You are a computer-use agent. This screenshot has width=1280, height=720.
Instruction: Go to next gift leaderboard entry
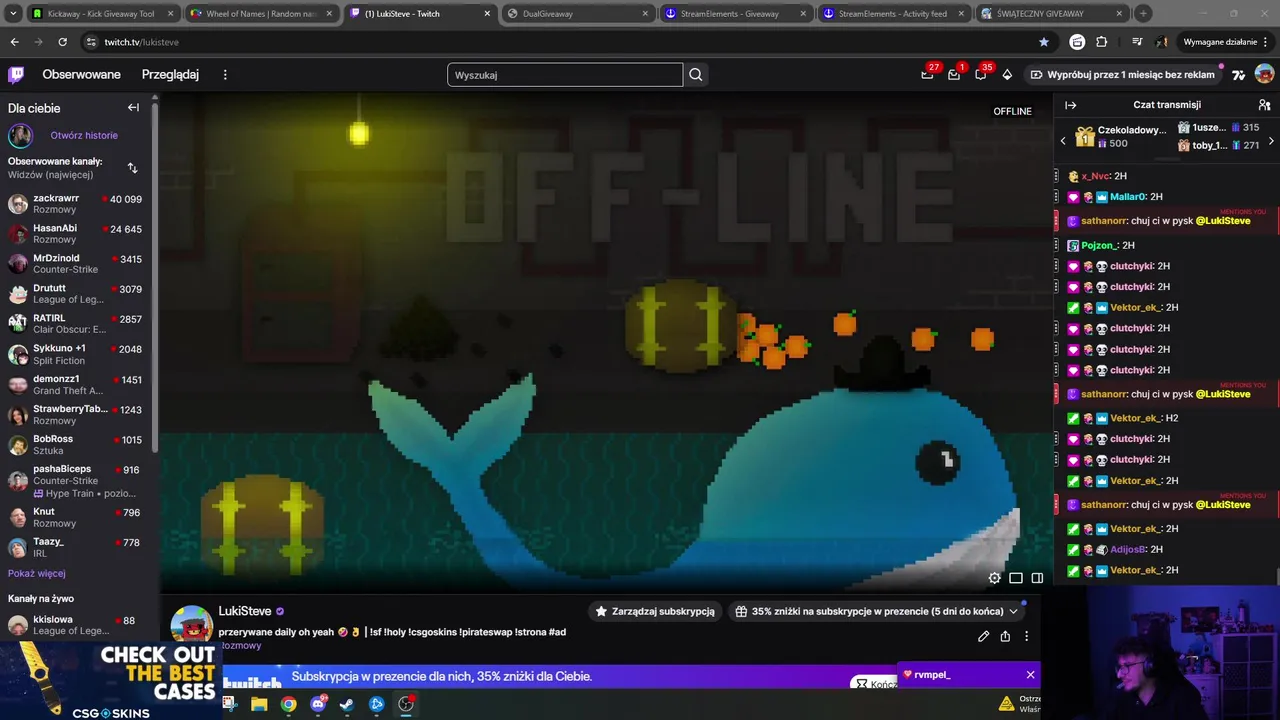point(1271,141)
